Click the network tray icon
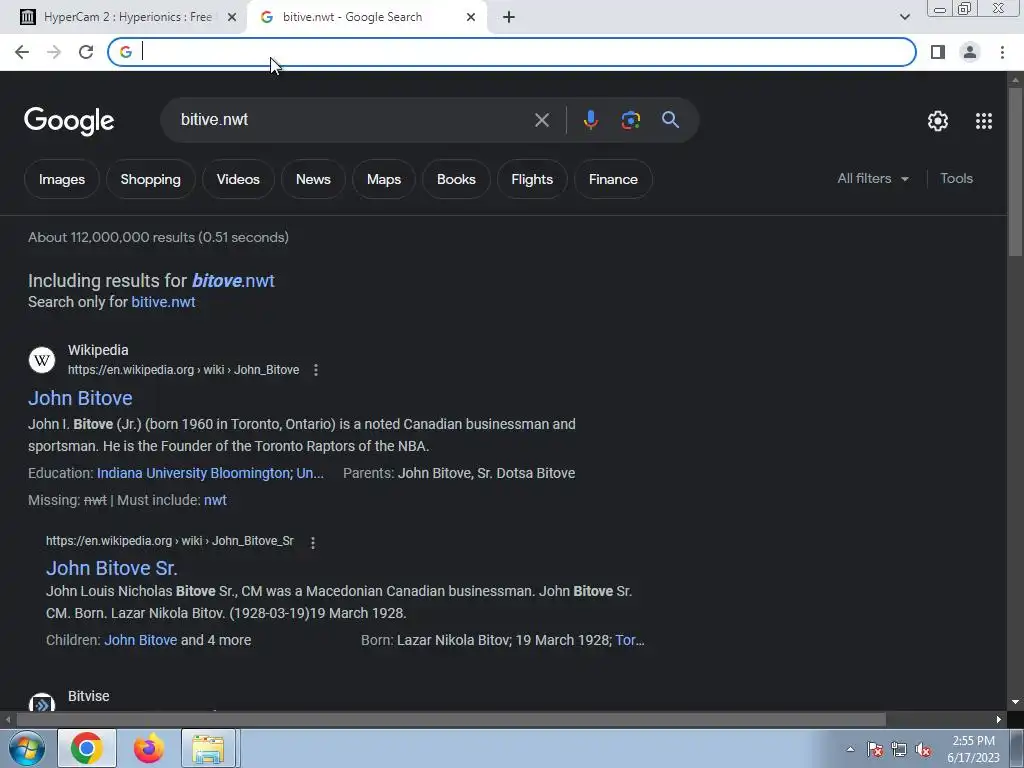The height and width of the screenshot is (768, 1024). coord(899,750)
